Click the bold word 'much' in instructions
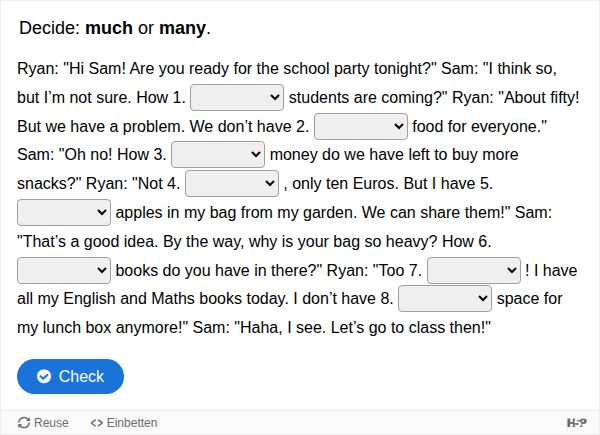Image resolution: width=600 pixels, height=435 pixels. [x=109, y=28]
